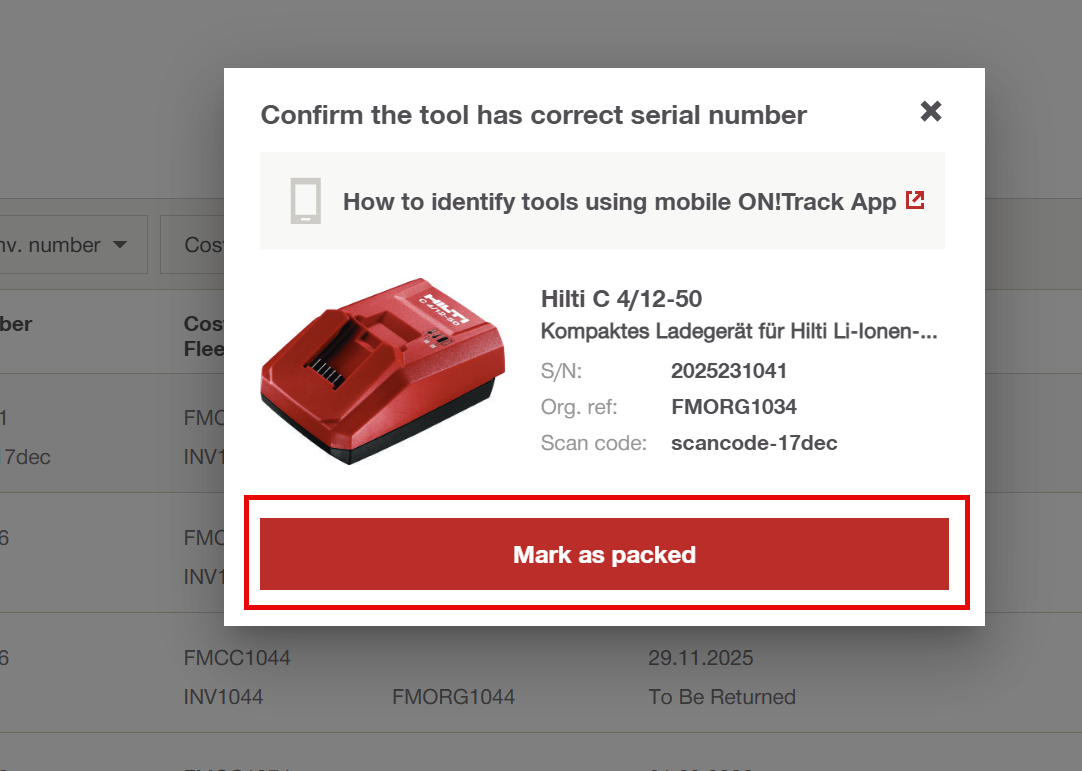The image size is (1082, 771).
Task: Open the ON!Track App identification guide link
Action: click(619, 202)
